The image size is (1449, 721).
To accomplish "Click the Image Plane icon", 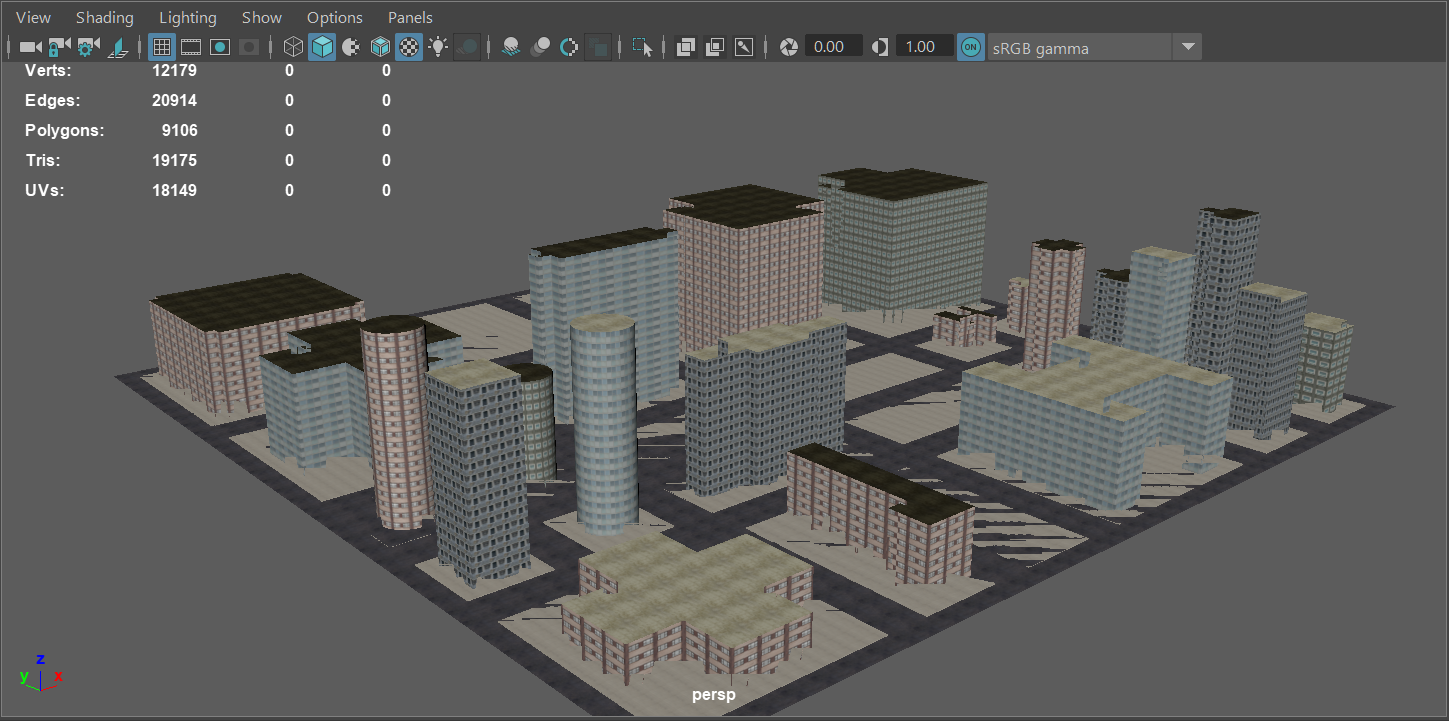I will pyautogui.click(x=118, y=47).
